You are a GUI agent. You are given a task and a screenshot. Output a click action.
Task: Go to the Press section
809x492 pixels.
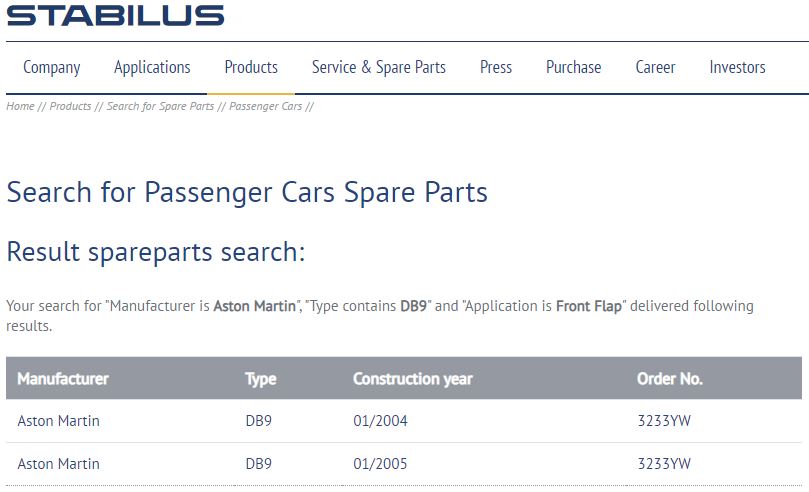[x=496, y=67]
